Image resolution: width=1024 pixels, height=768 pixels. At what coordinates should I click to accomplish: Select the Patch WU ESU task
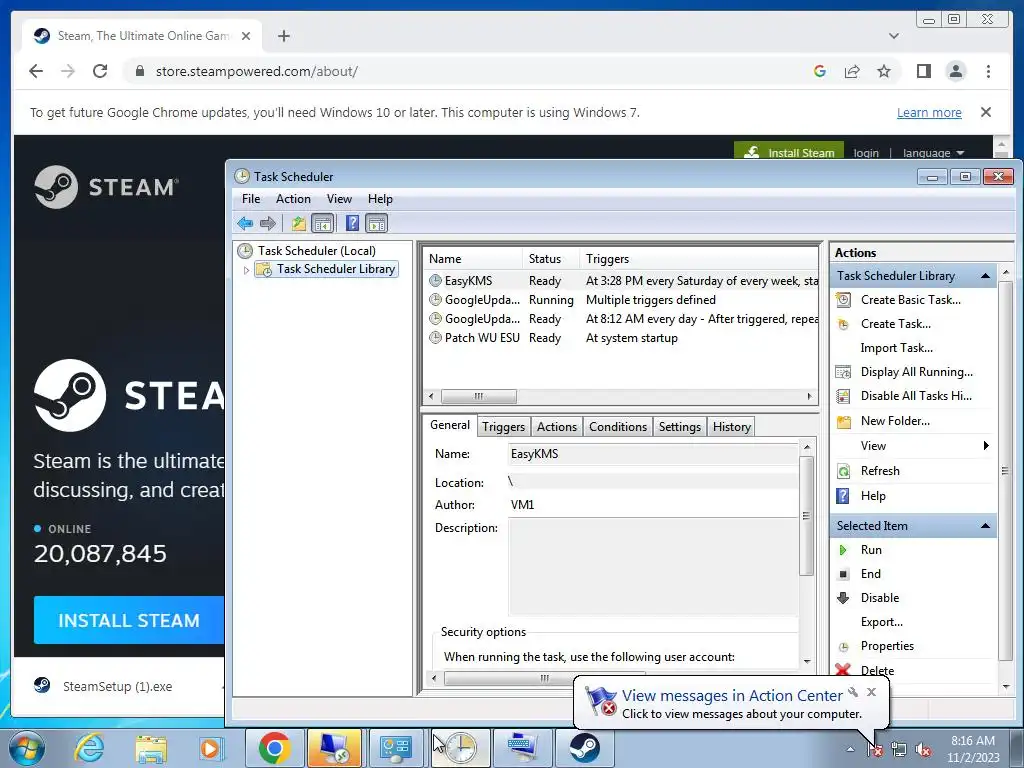[x=620, y=338]
